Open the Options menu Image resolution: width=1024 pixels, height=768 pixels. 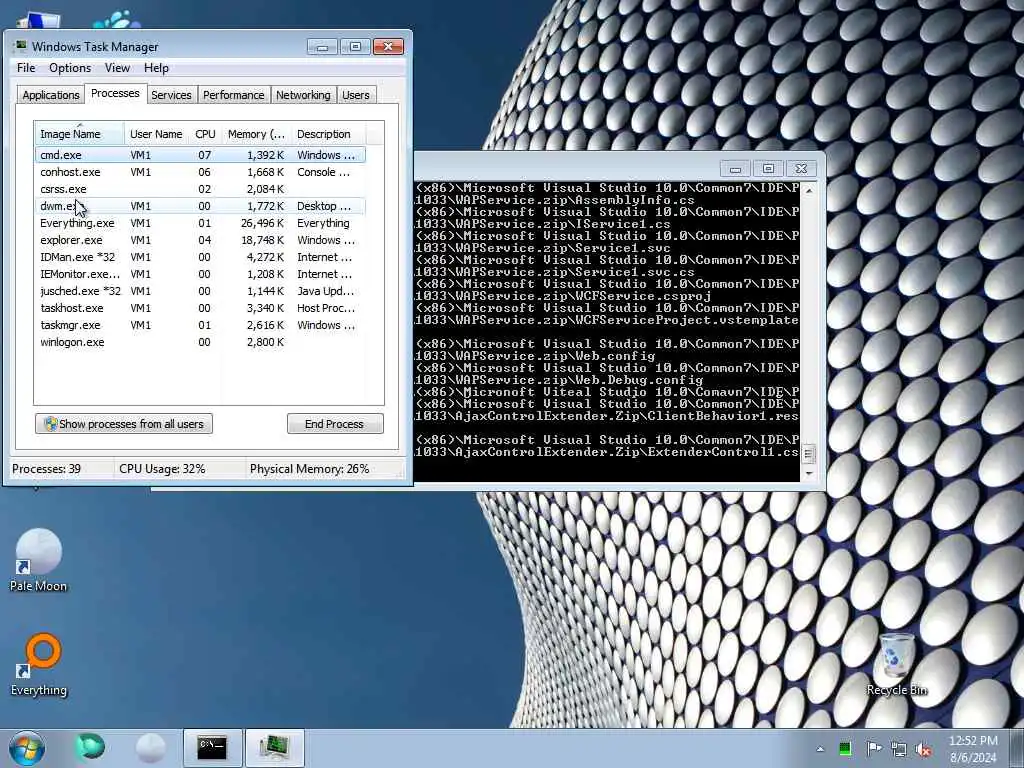coord(70,68)
